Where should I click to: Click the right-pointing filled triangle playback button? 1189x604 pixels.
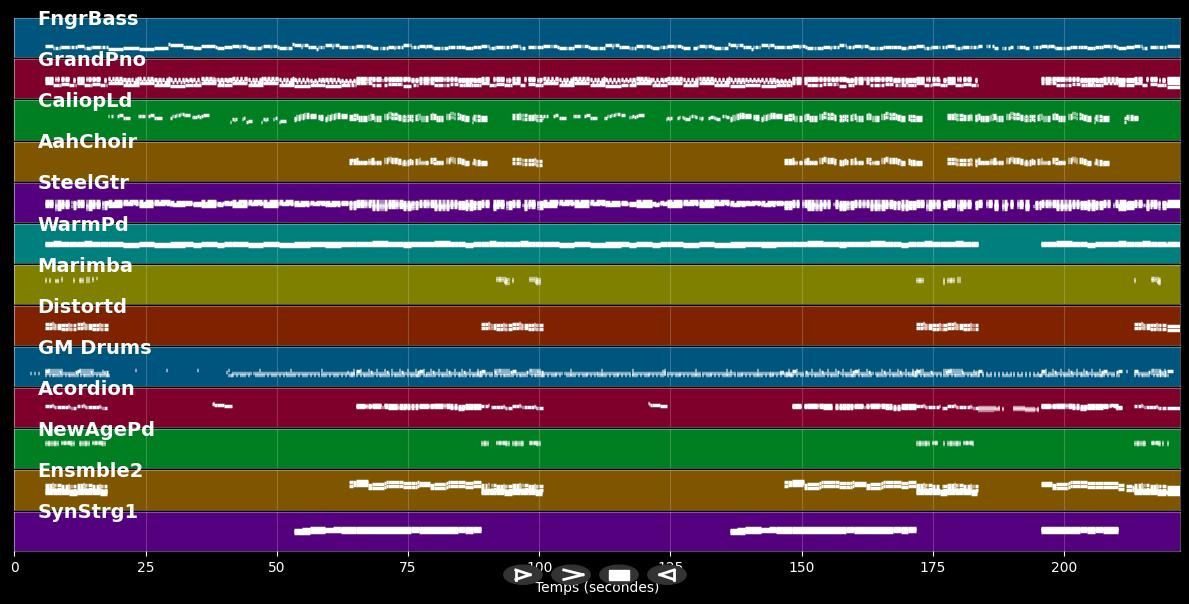click(x=522, y=575)
